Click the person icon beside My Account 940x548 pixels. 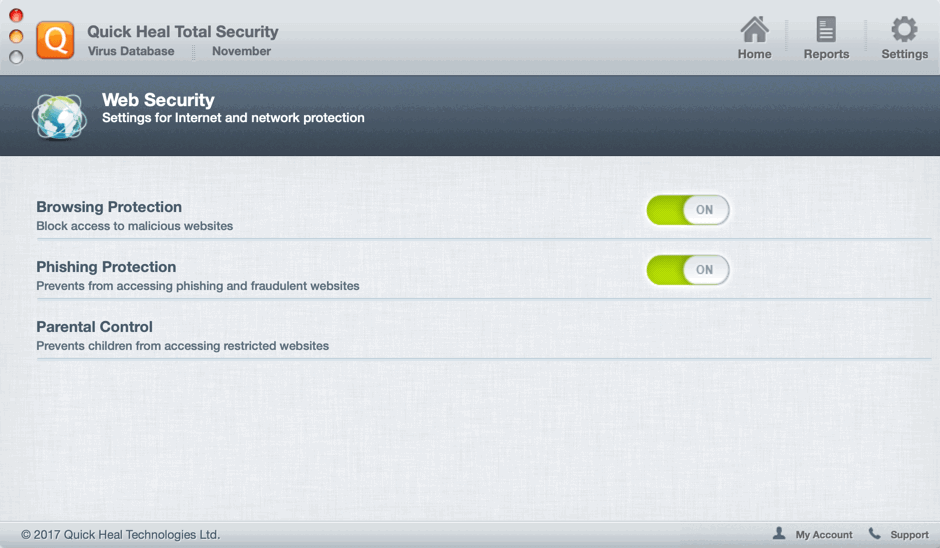point(779,534)
